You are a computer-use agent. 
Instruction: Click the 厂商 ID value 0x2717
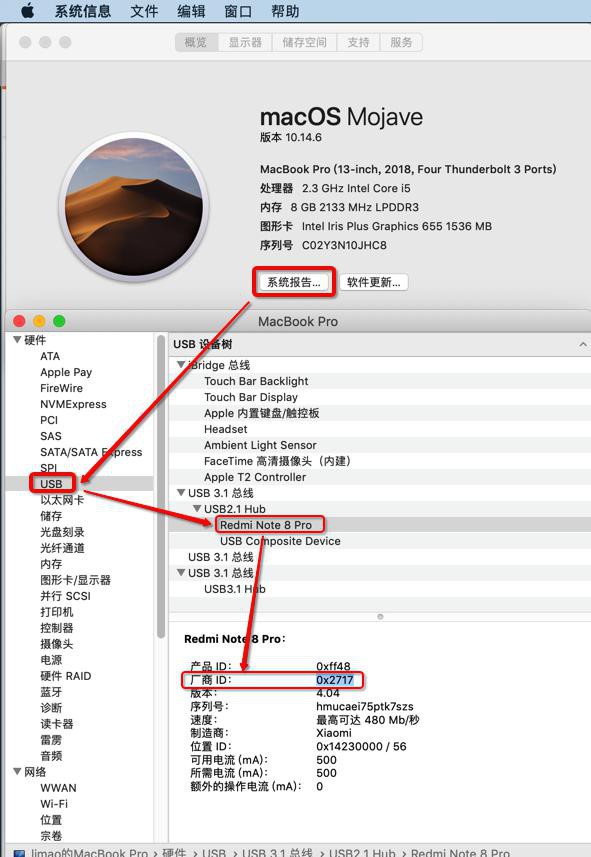click(x=335, y=679)
